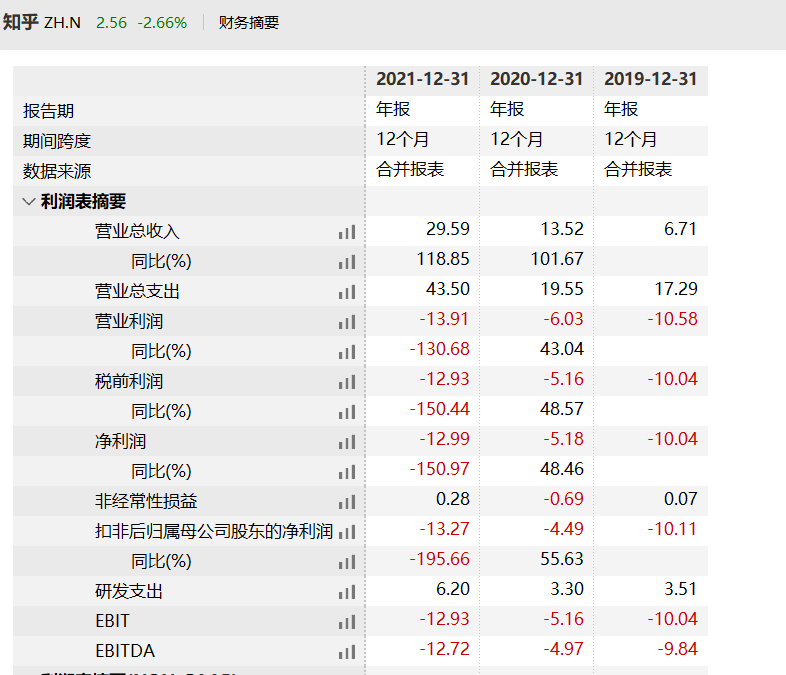Screen dimensions: 786x675
Task: Open chart icon for 同比(%) under 税前利润
Action: [x=347, y=412]
